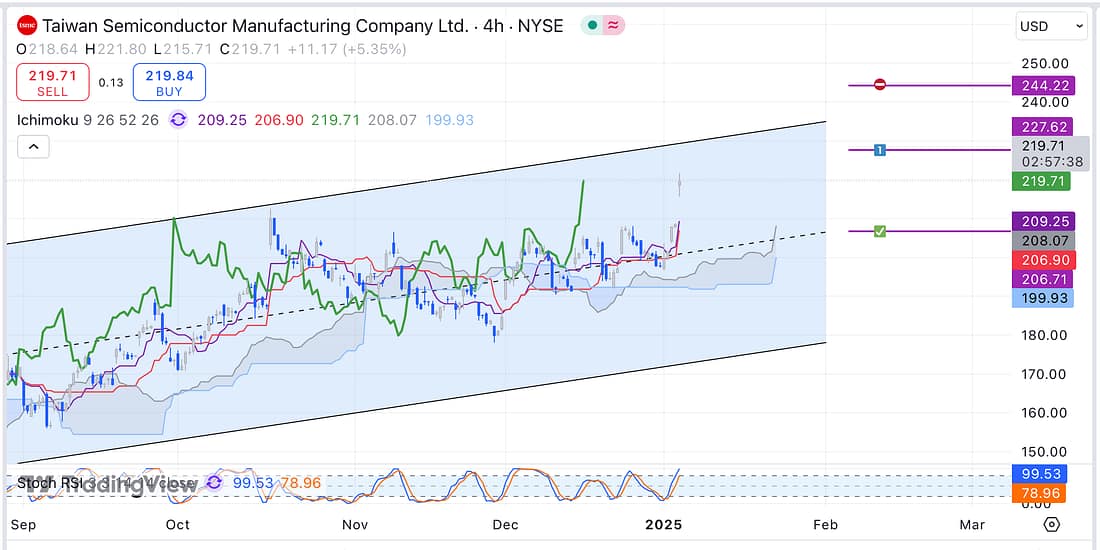Screen dimensions: 1100x550
Task: Click the Ichimoku purple refresh icon
Action: click(x=178, y=120)
